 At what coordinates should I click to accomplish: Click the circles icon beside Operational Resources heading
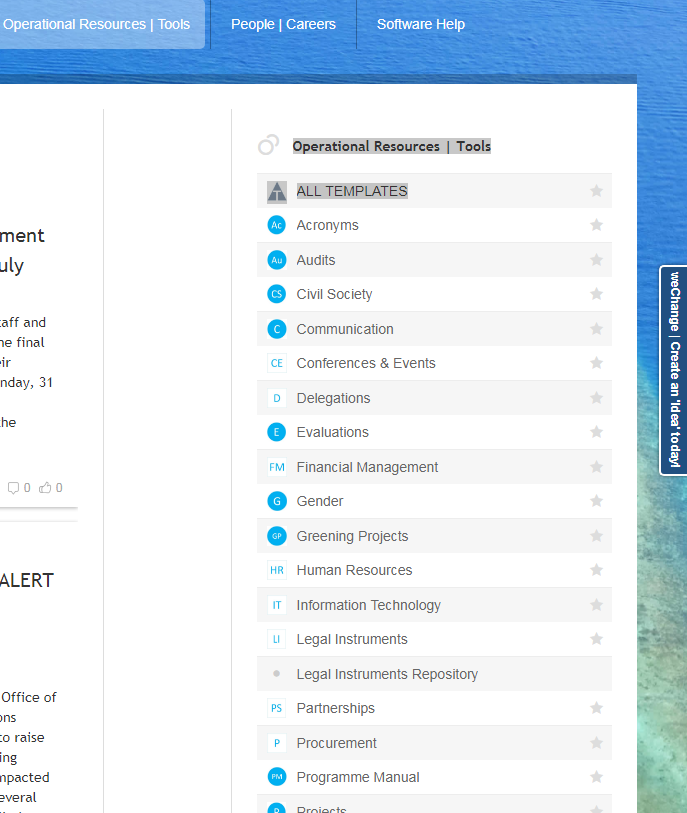tap(269, 145)
